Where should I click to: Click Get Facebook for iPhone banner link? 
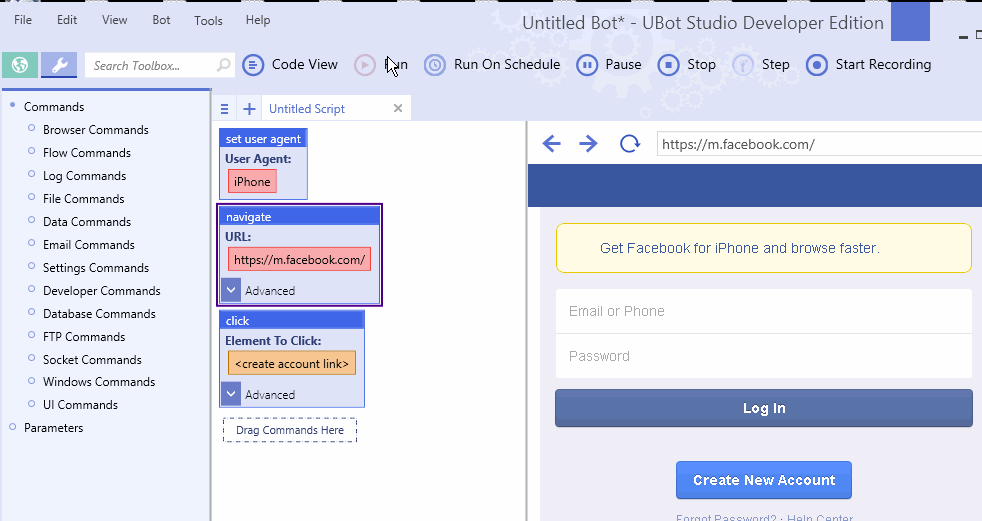click(740, 248)
